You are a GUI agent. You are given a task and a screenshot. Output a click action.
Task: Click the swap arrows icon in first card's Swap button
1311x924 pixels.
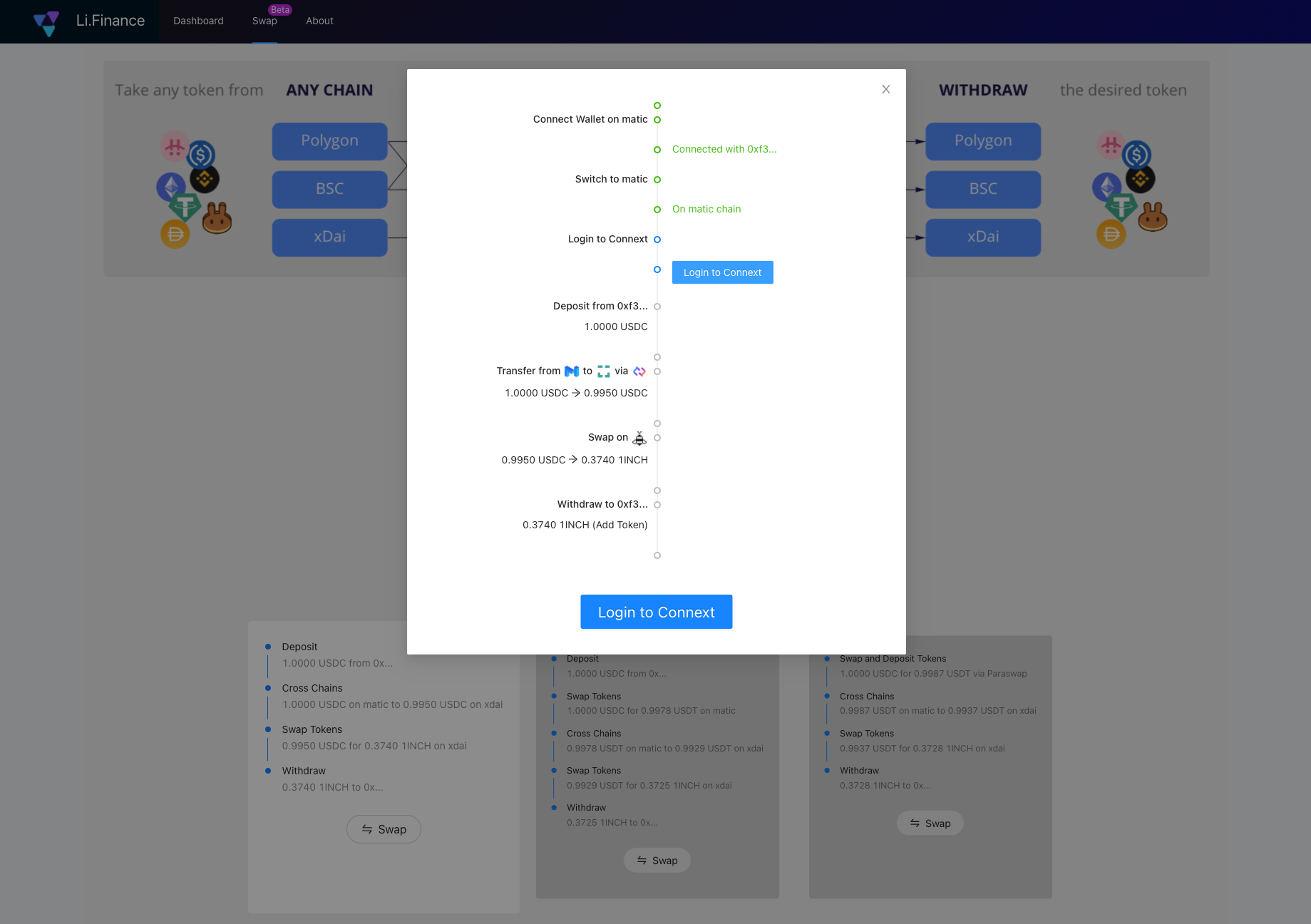click(367, 829)
